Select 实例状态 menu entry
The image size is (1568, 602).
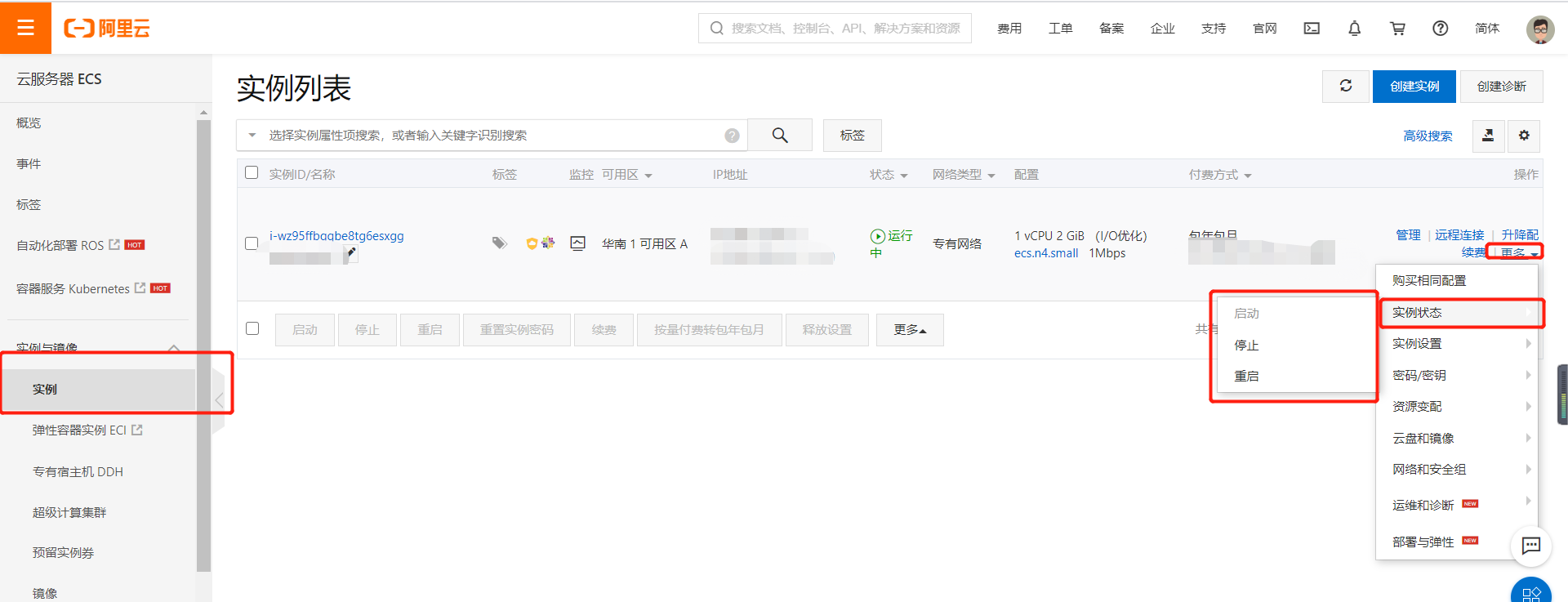1457,313
